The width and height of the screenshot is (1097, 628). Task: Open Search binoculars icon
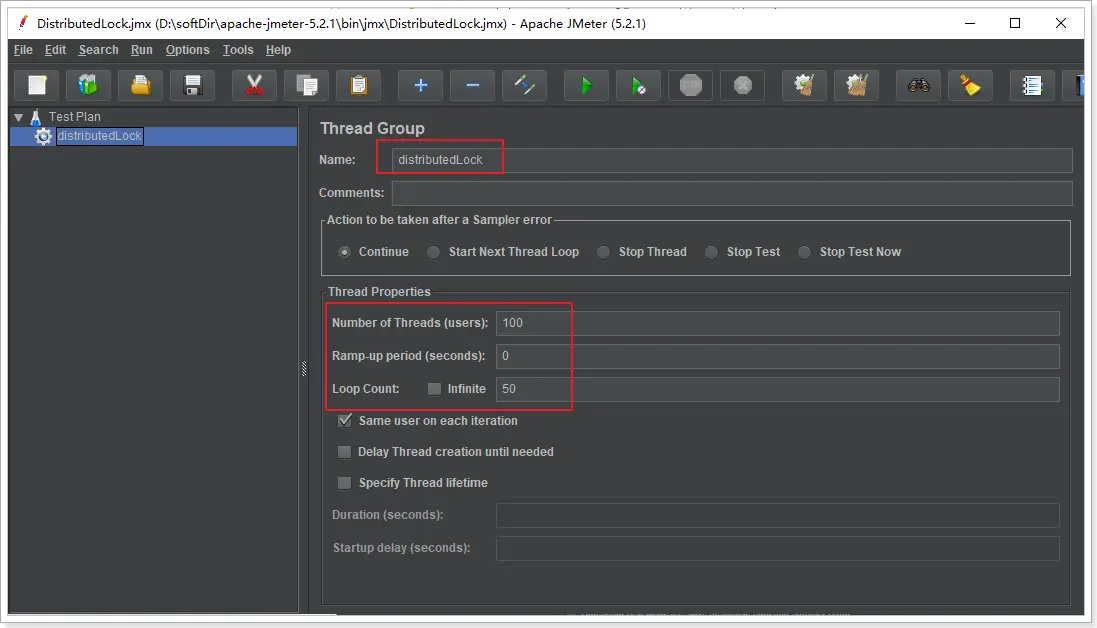tap(919, 85)
